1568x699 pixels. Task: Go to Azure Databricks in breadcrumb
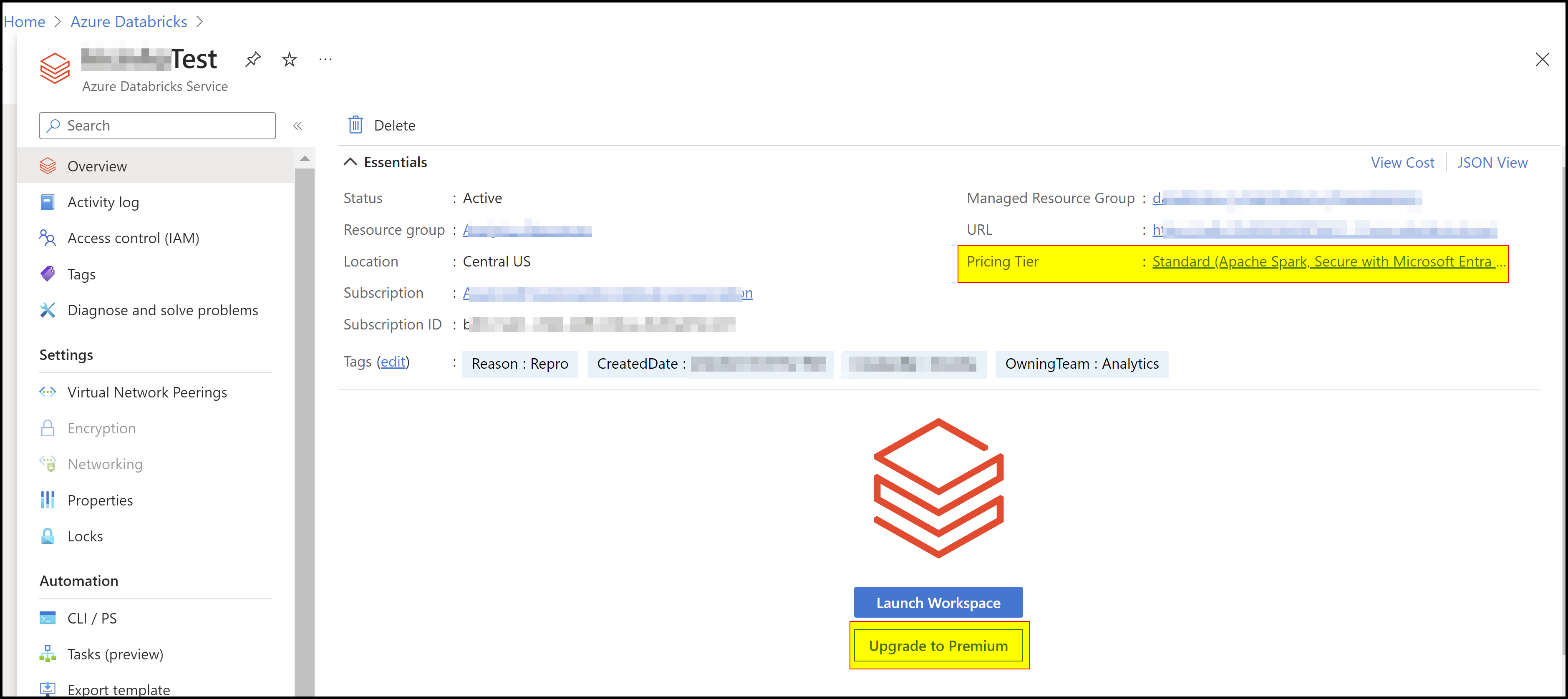(x=129, y=21)
